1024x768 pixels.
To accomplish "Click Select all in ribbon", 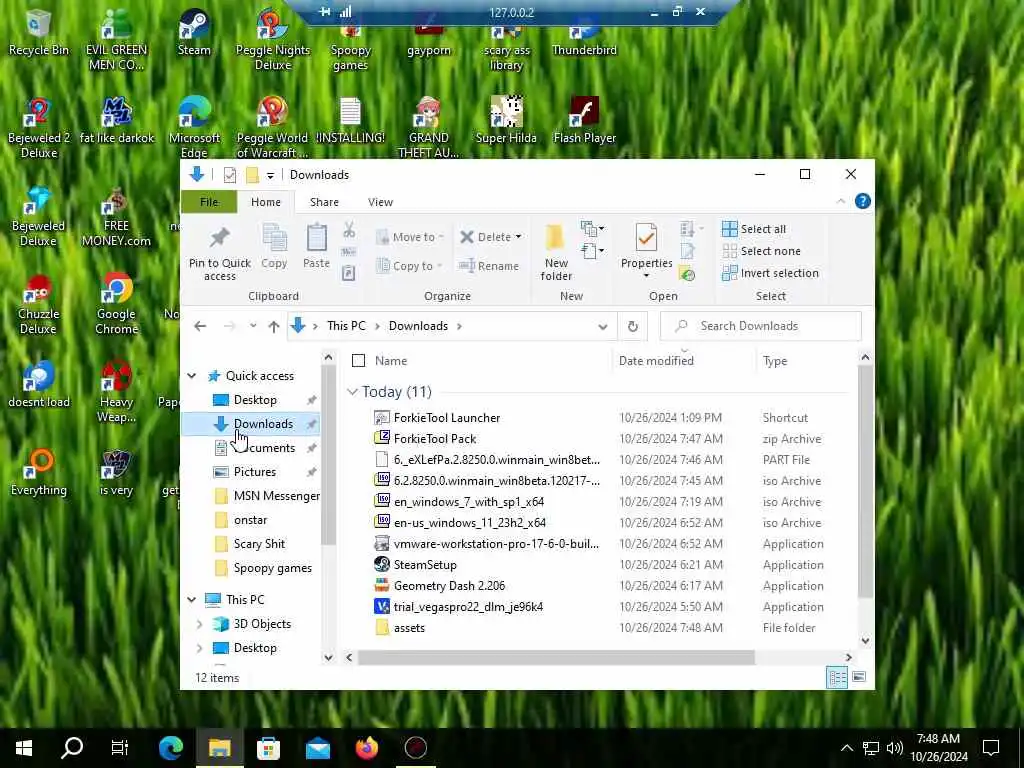I will (754, 229).
